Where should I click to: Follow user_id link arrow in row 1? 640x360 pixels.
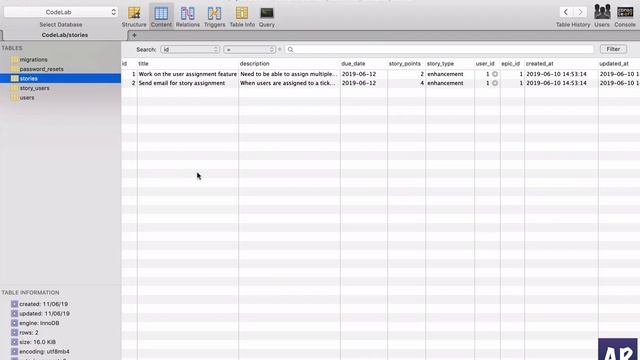495,74
